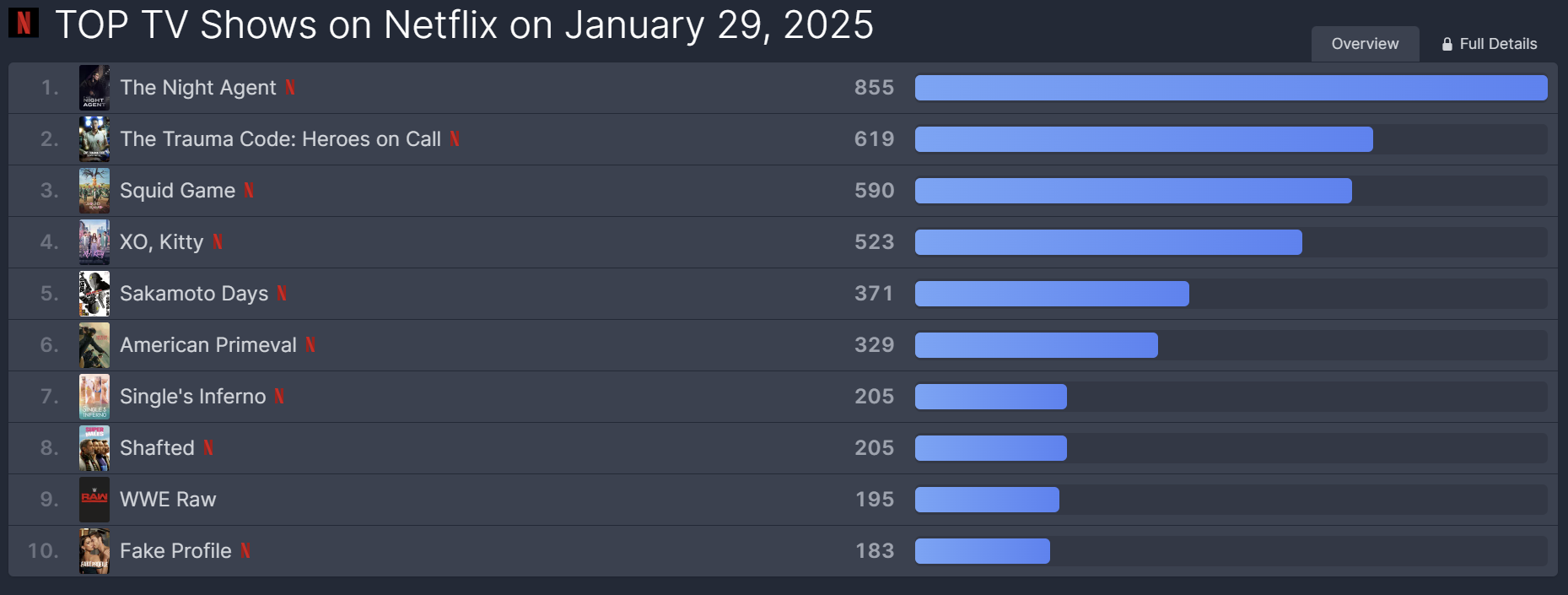The image size is (1568, 595).
Task: Click The Night Agent 855 points bar
Action: 1231,88
